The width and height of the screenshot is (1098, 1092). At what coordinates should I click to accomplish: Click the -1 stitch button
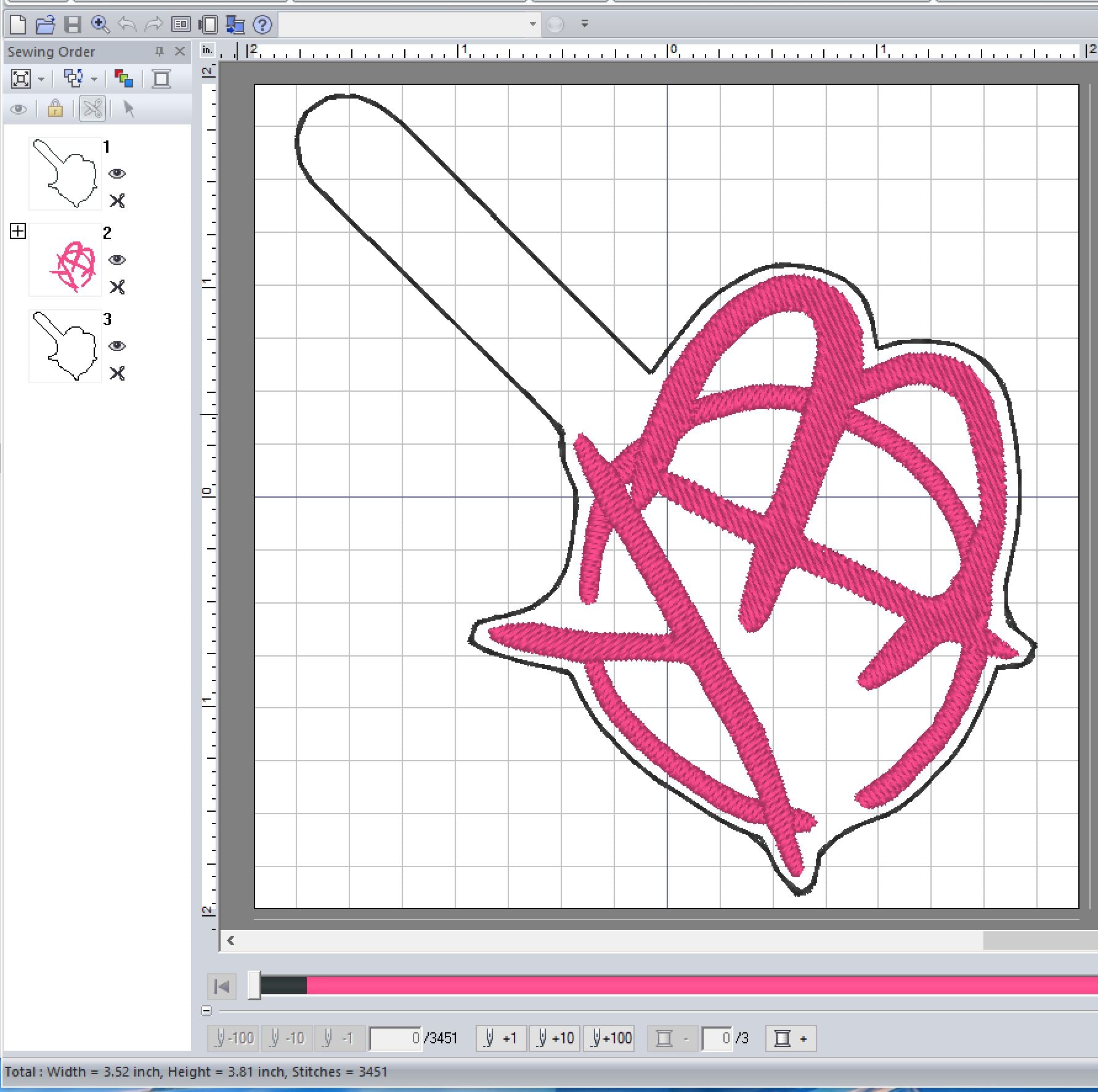340,1038
